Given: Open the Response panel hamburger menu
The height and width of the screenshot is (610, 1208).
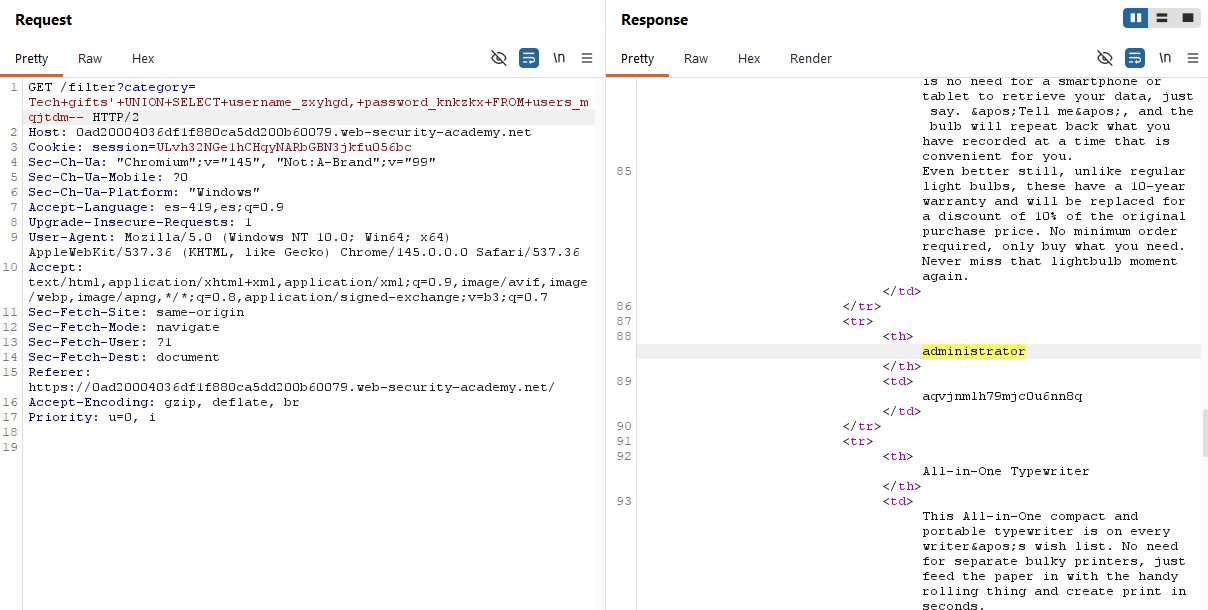Looking at the screenshot, I should pos(1193,58).
